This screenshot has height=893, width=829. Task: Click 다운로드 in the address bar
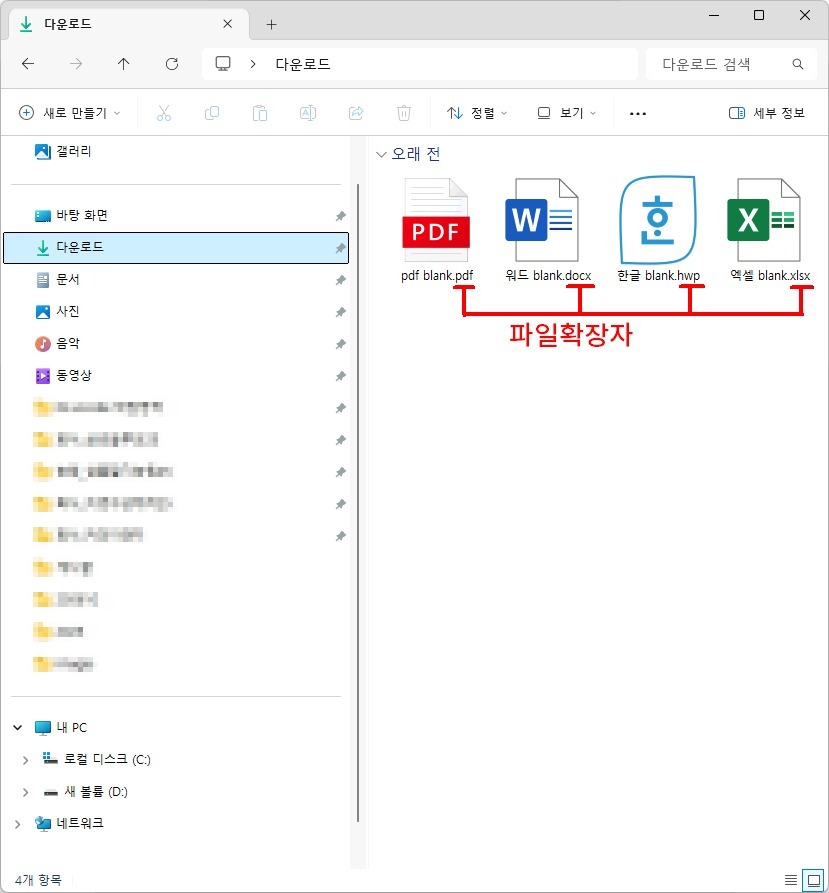tap(303, 64)
